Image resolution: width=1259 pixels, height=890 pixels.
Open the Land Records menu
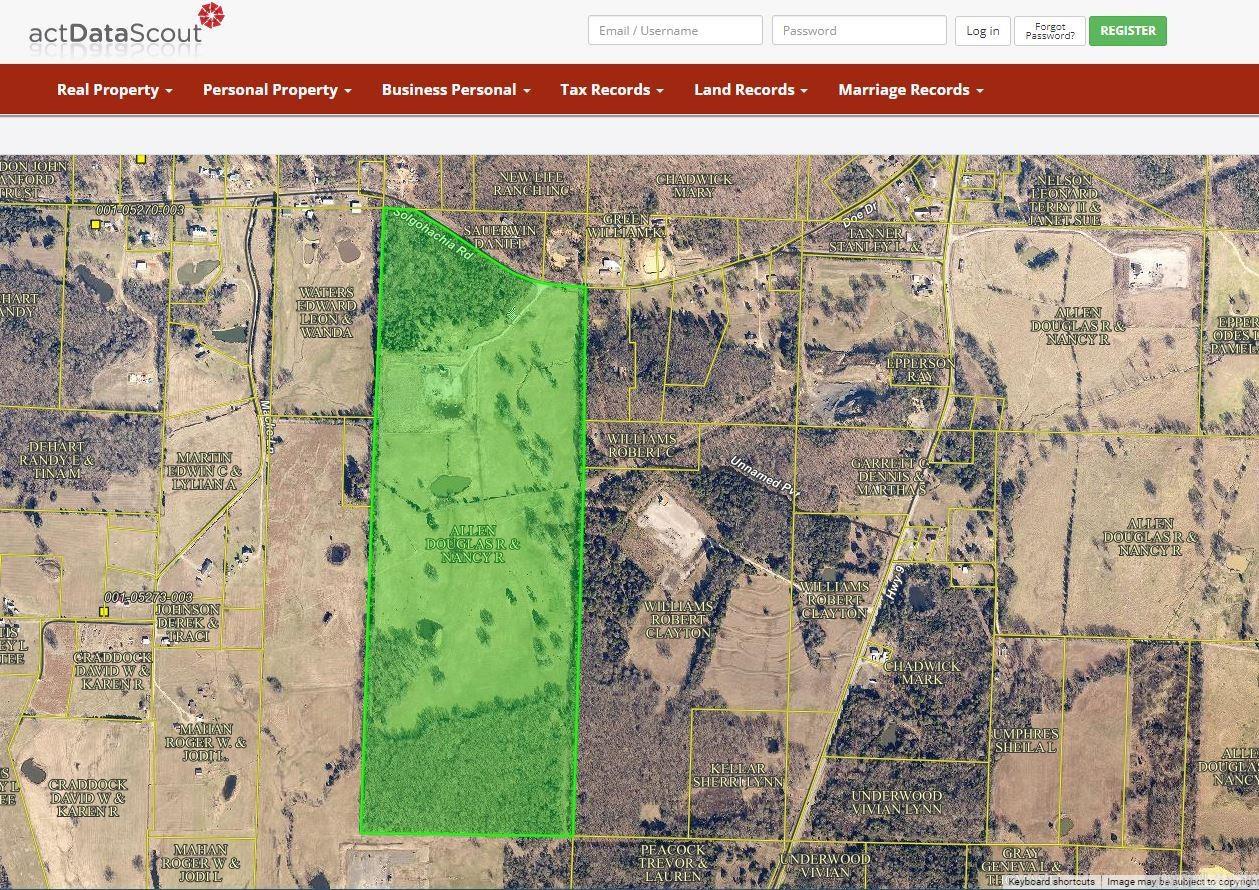pyautogui.click(x=750, y=90)
